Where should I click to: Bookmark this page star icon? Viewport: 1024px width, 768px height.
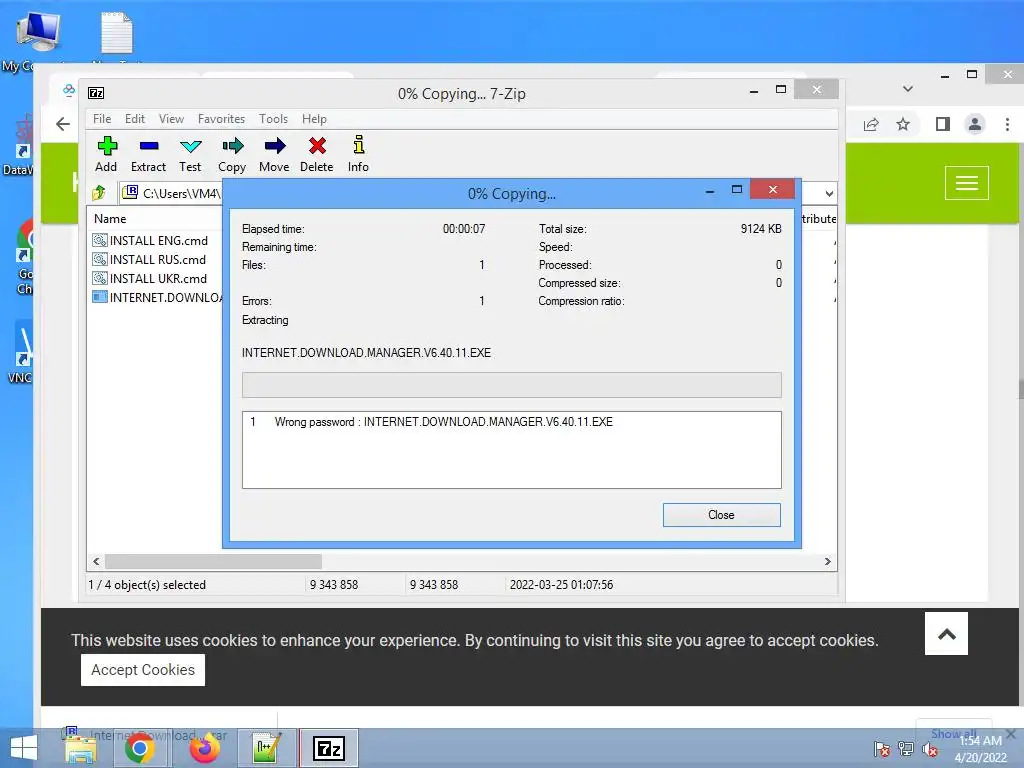click(903, 124)
